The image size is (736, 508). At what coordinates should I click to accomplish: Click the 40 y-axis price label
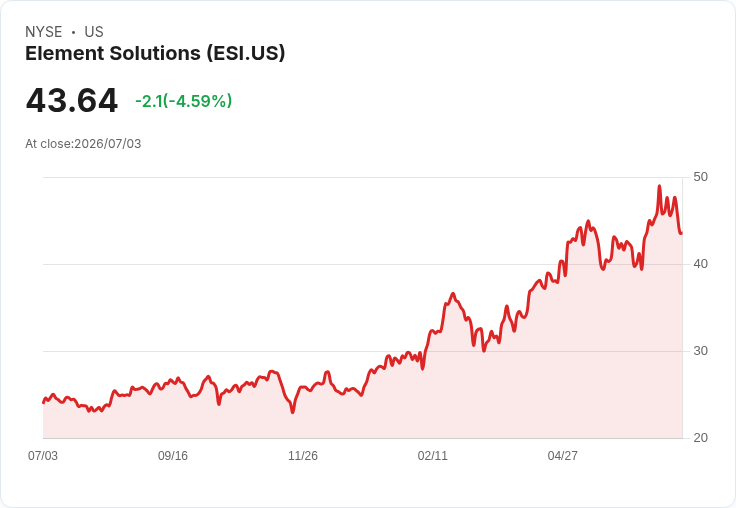700,264
